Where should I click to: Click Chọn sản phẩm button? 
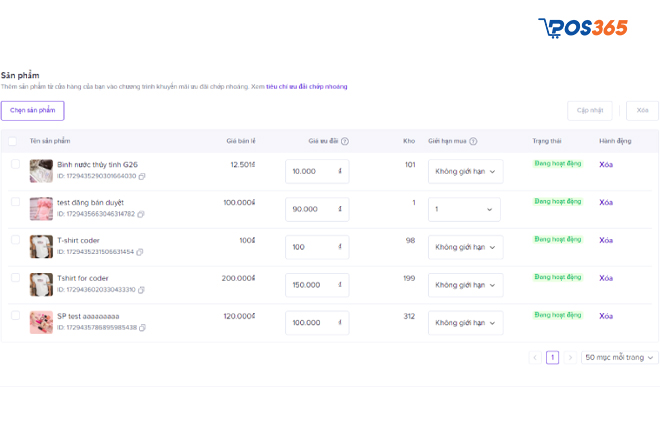coord(32,111)
